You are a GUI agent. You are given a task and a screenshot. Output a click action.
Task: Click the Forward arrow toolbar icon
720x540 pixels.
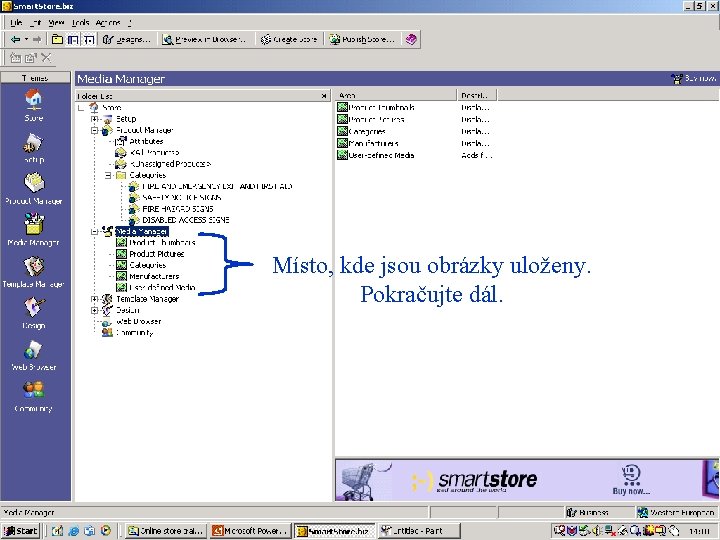37,39
